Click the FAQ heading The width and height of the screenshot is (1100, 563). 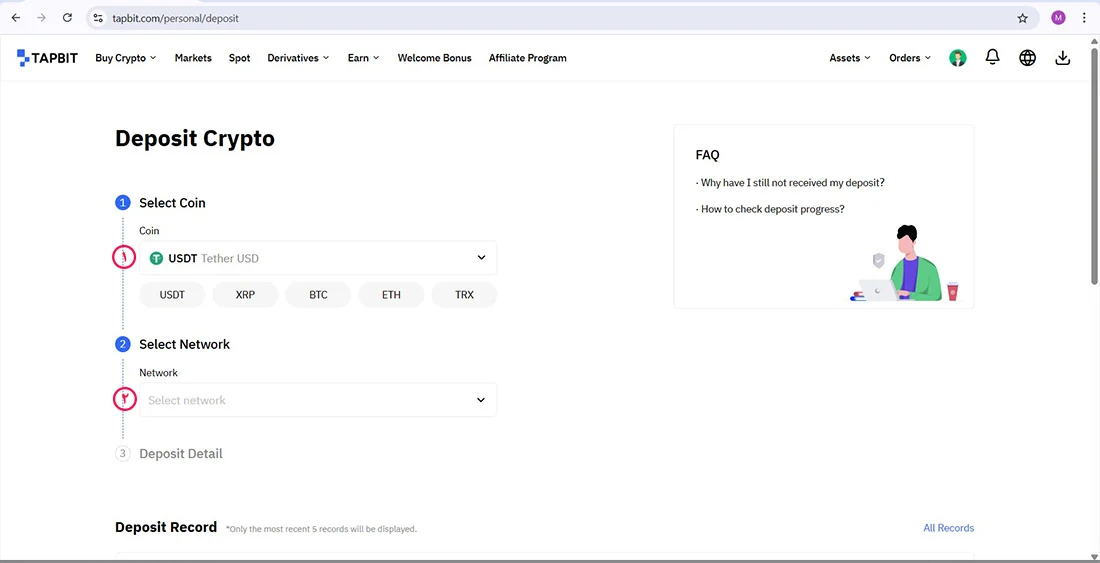(707, 155)
